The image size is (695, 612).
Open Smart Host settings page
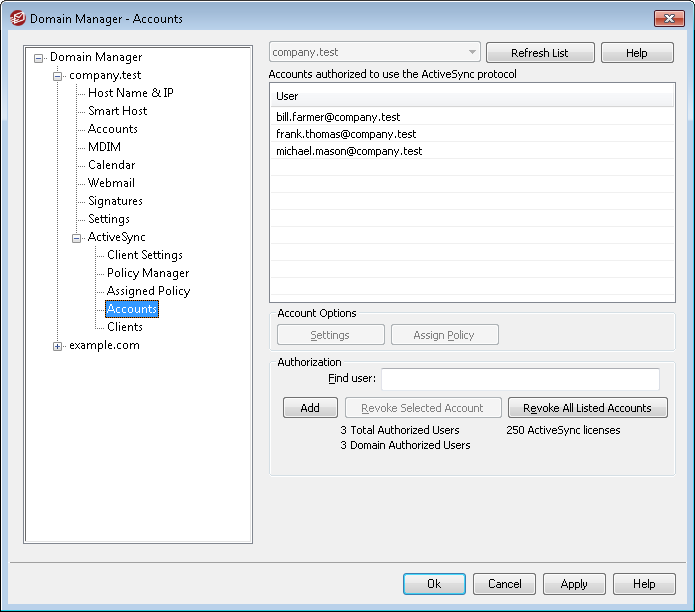coord(117,111)
